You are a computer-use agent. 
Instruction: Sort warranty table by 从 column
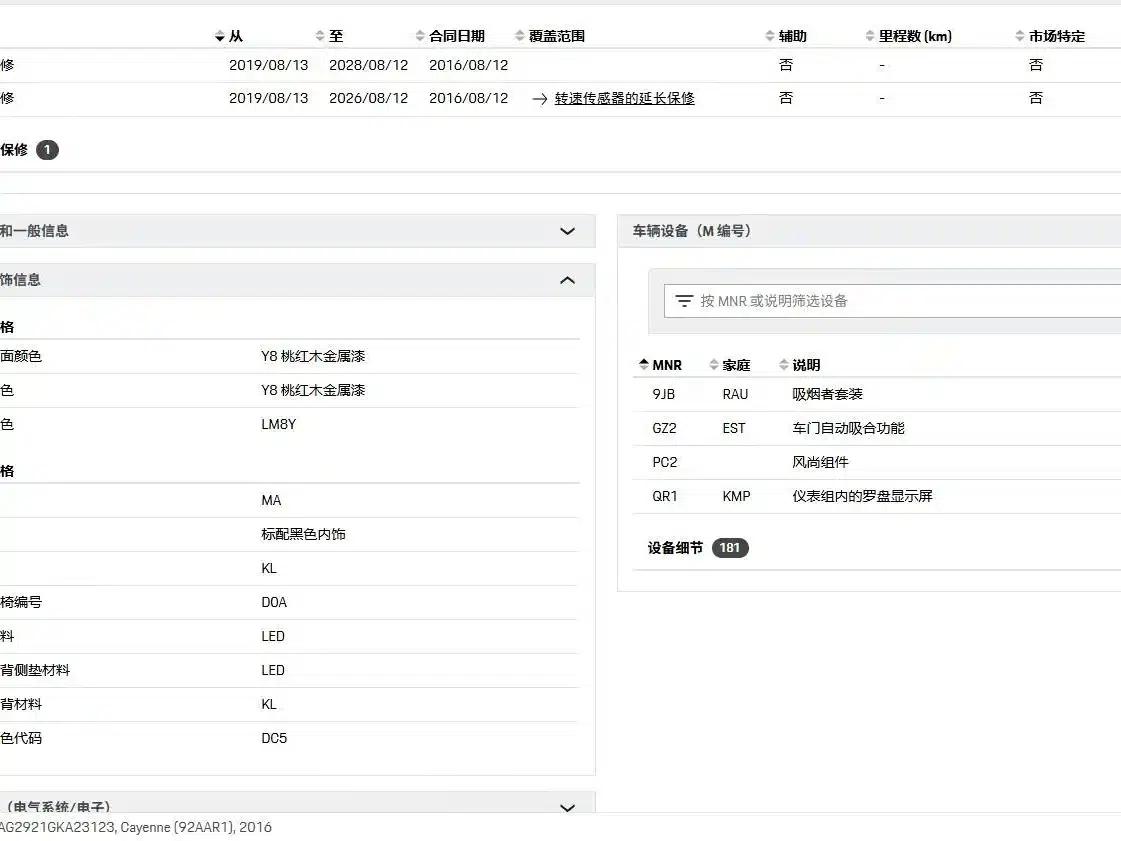coord(229,36)
